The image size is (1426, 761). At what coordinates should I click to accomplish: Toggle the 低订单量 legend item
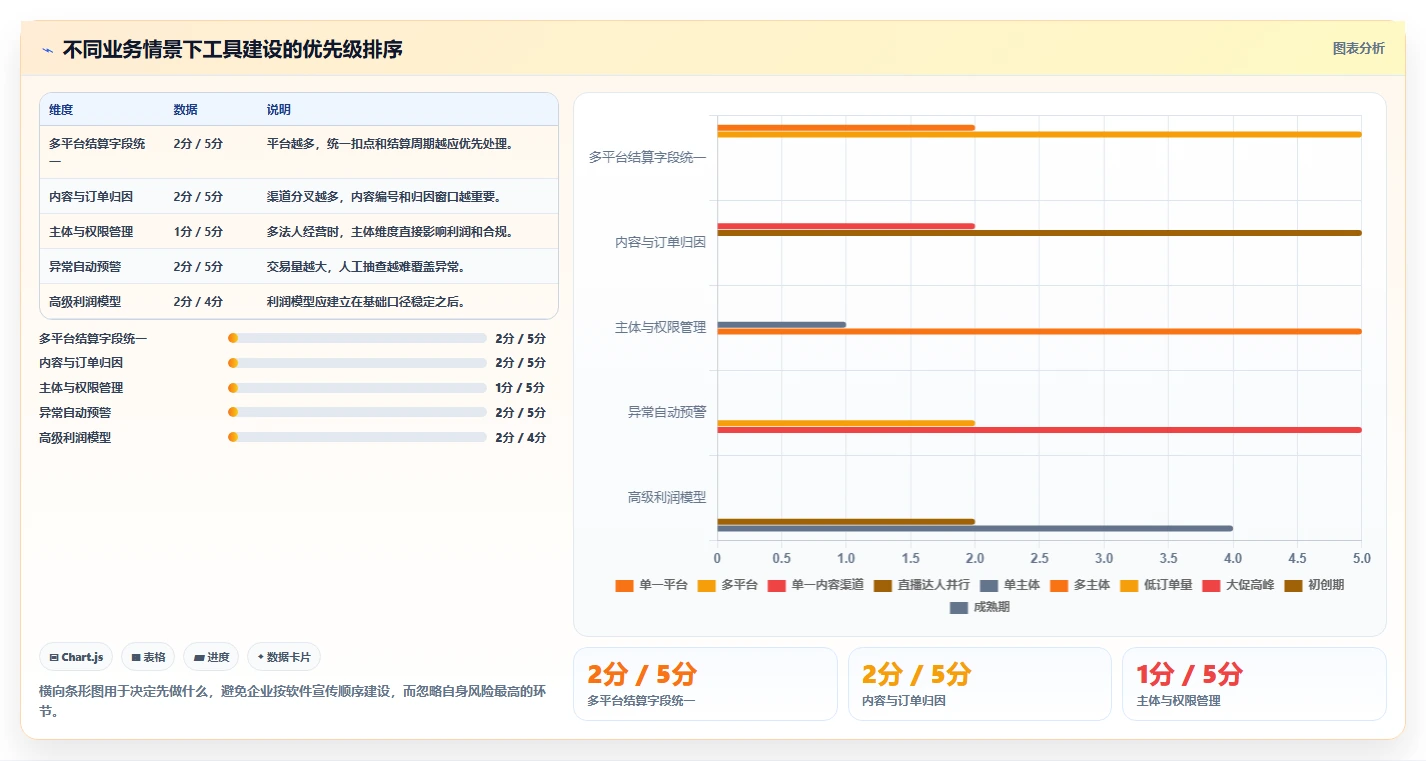tap(1156, 585)
